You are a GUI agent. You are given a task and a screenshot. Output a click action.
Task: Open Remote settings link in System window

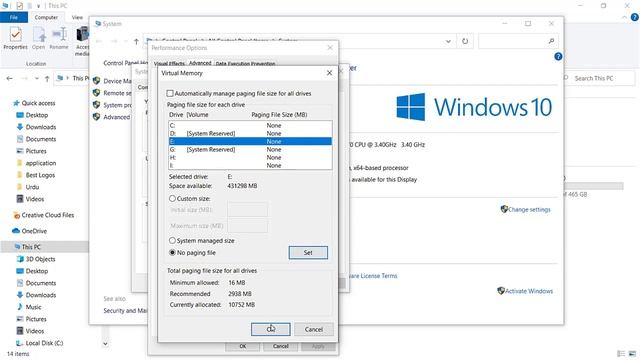pyautogui.click(x=117, y=93)
